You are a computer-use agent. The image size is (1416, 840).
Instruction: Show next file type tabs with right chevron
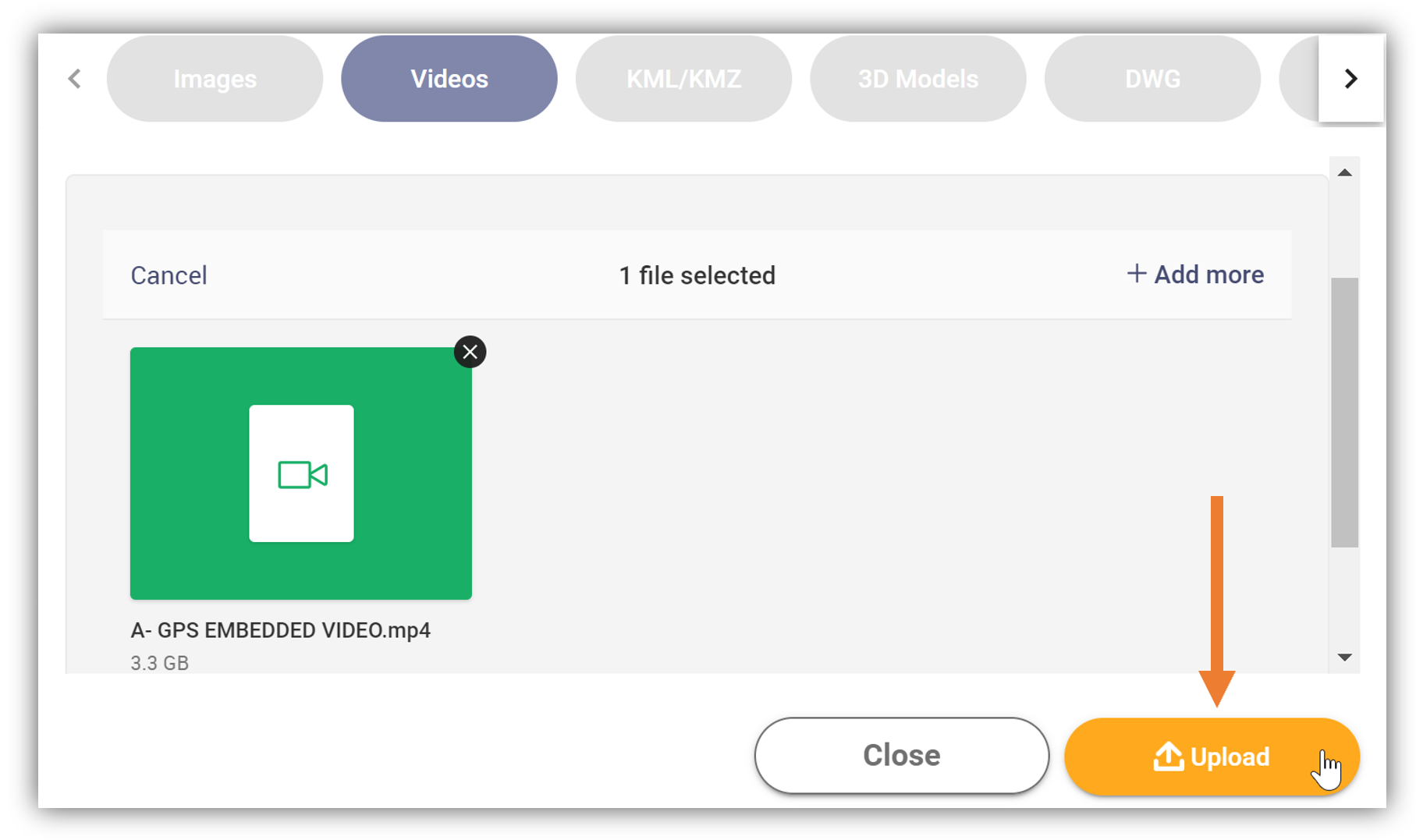click(1351, 79)
